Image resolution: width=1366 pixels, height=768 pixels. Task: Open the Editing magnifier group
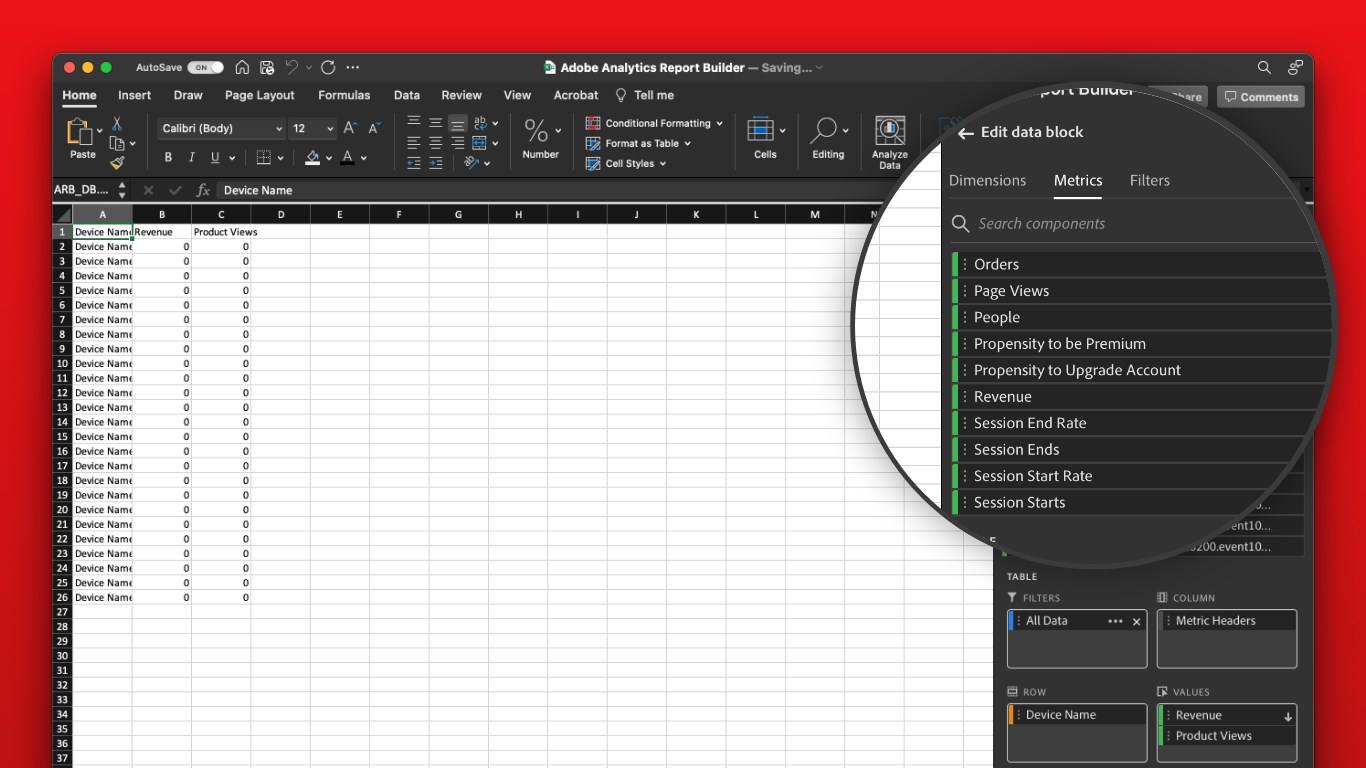coord(824,131)
